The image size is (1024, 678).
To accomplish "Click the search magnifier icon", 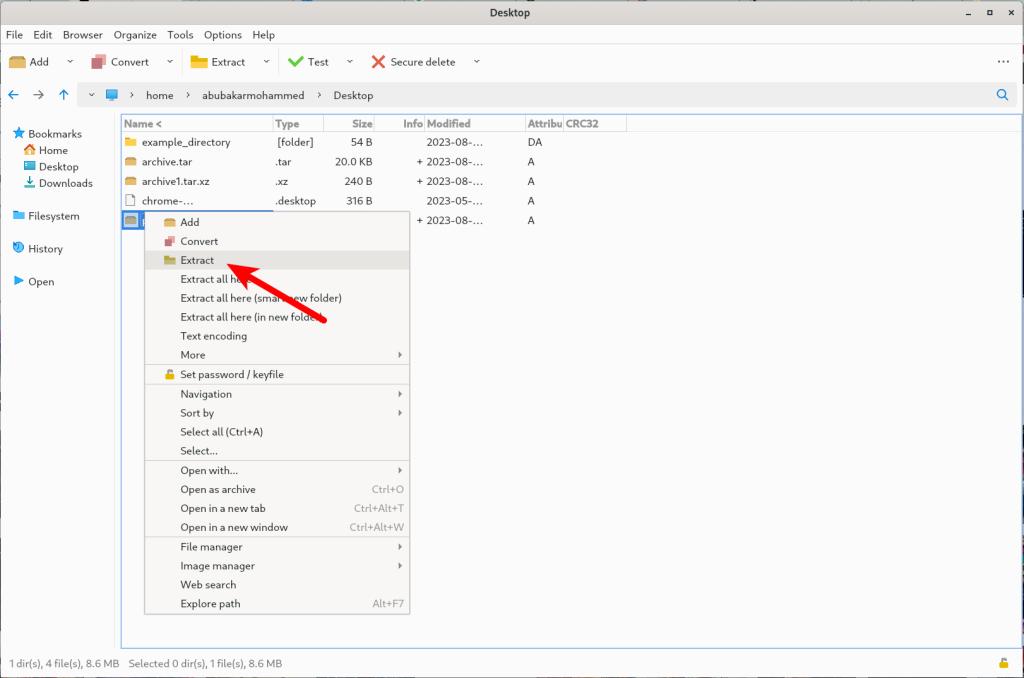I will [1000, 94].
